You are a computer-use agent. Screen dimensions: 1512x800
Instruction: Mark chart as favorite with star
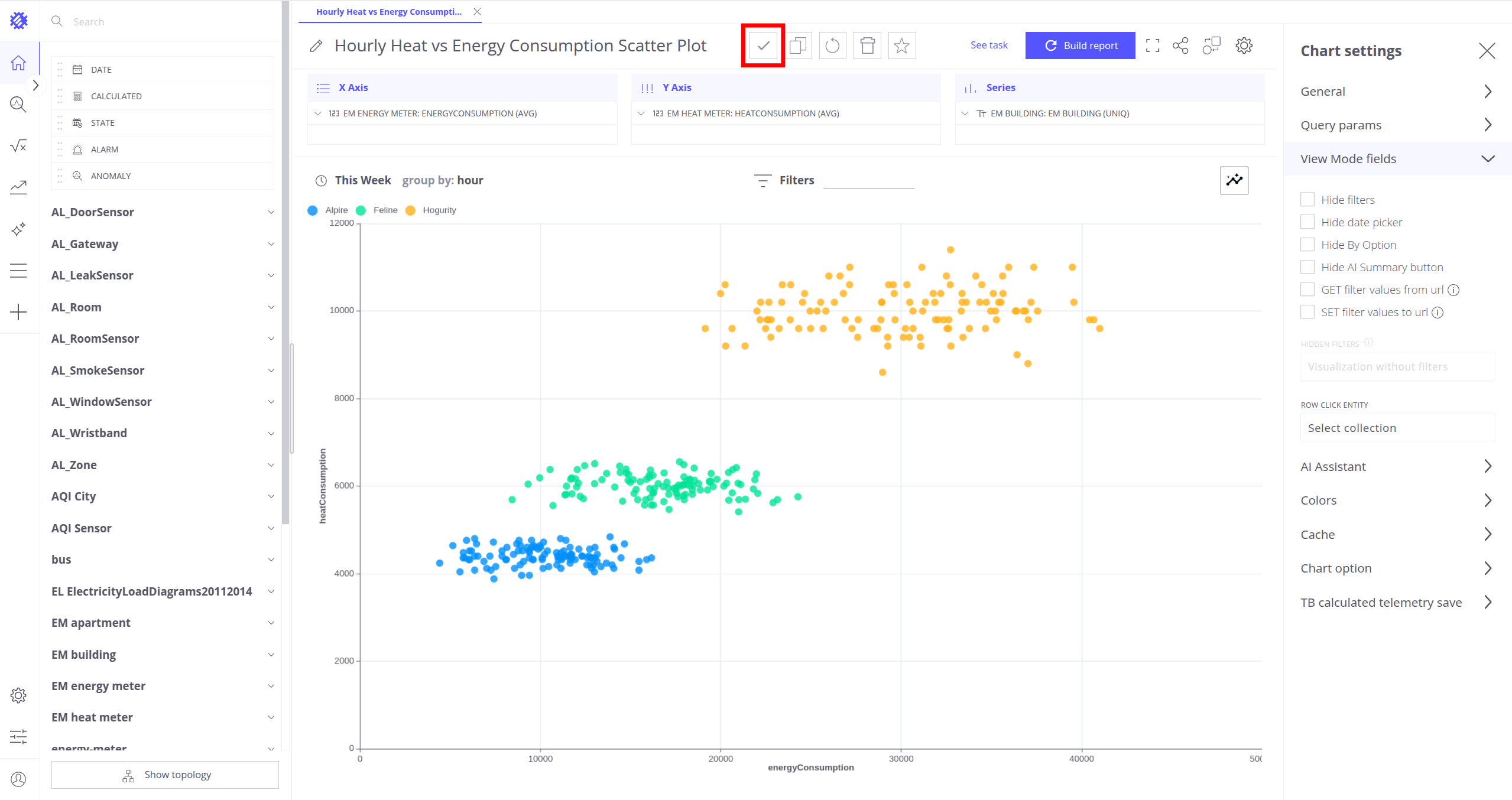pyautogui.click(x=901, y=45)
